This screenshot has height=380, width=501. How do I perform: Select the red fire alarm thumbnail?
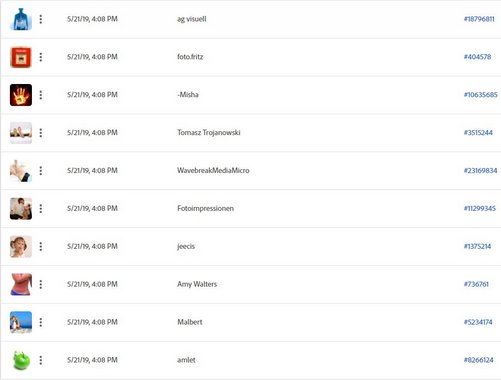[x=21, y=57]
